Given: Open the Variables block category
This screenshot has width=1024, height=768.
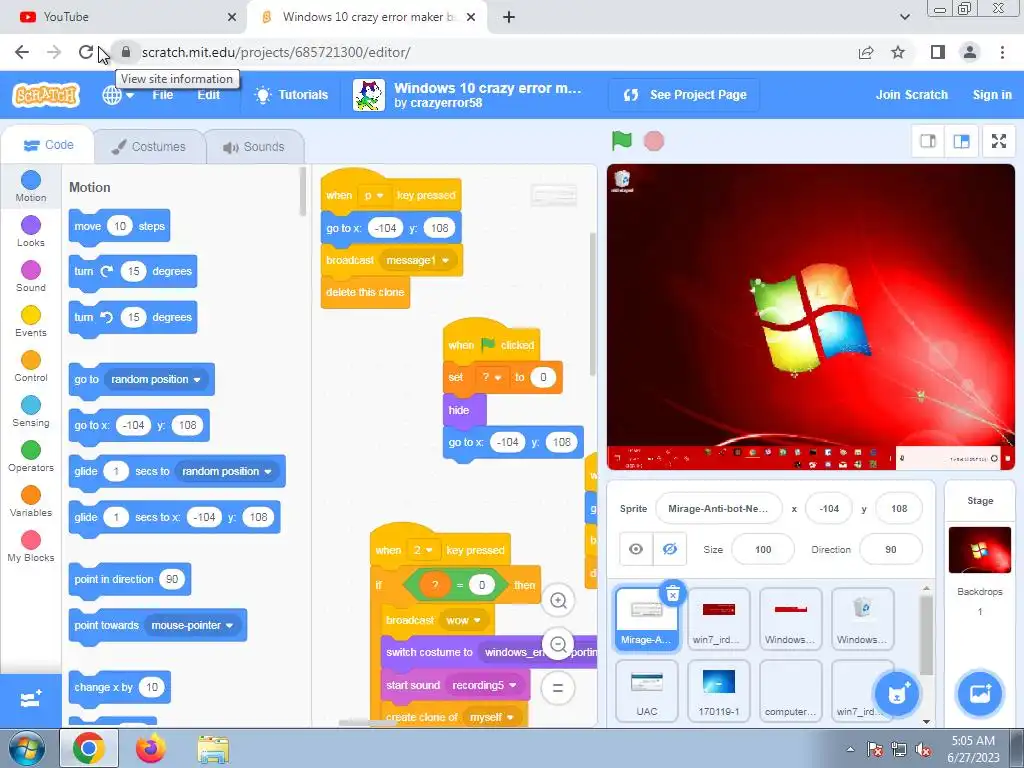Looking at the screenshot, I should click(31, 502).
